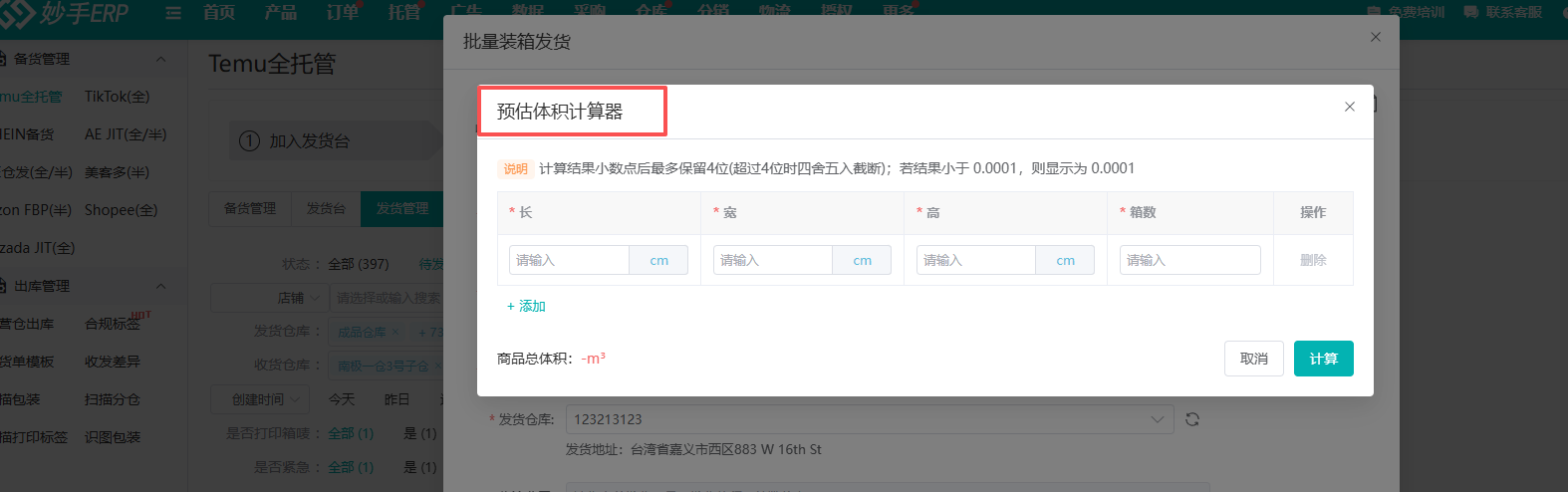This screenshot has height=492, width=1568.
Task: Select 昨日 date shortcut
Action: click(x=397, y=399)
